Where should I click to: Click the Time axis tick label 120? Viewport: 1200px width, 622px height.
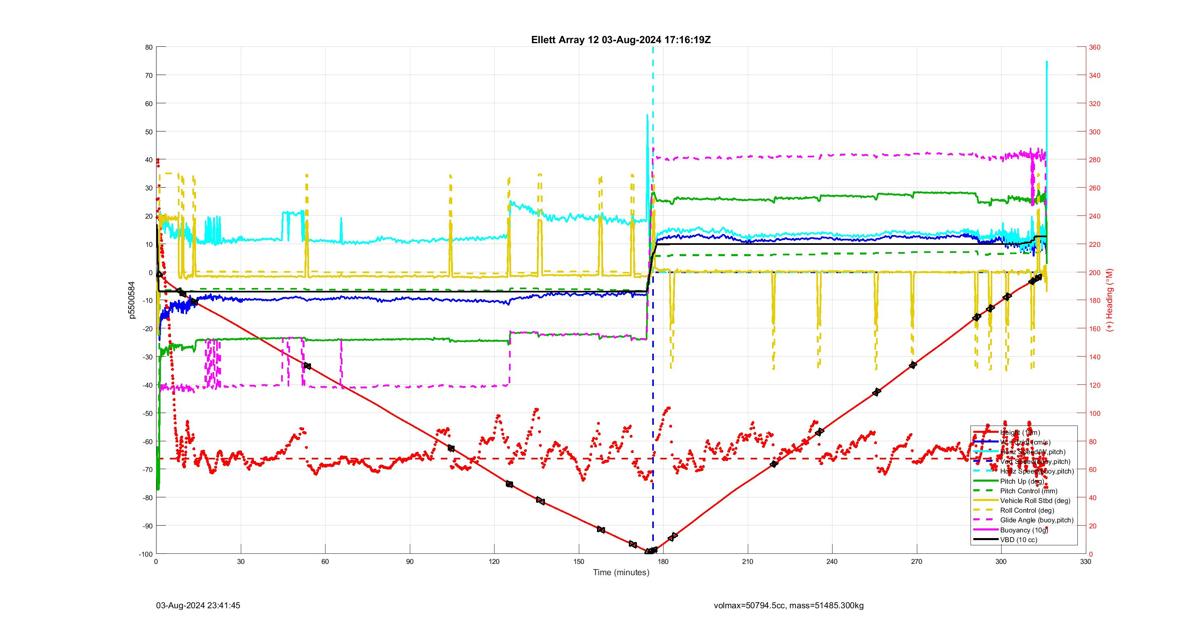(494, 562)
